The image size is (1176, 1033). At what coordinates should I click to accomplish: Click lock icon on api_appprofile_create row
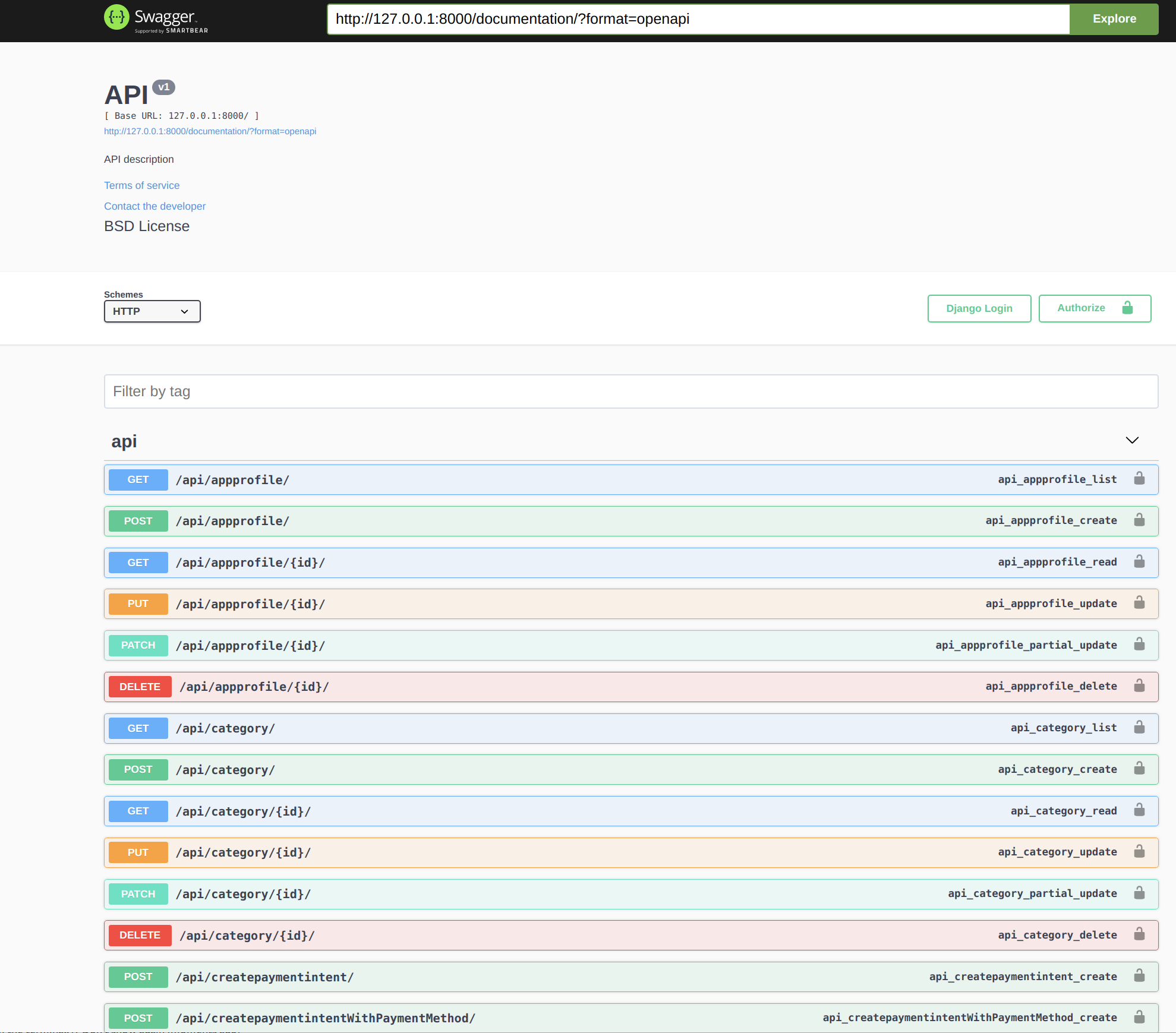pyautogui.click(x=1139, y=520)
